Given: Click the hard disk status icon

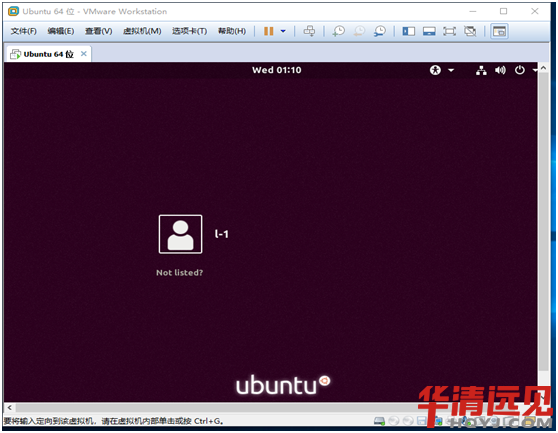Looking at the screenshot, I should [x=379, y=421].
